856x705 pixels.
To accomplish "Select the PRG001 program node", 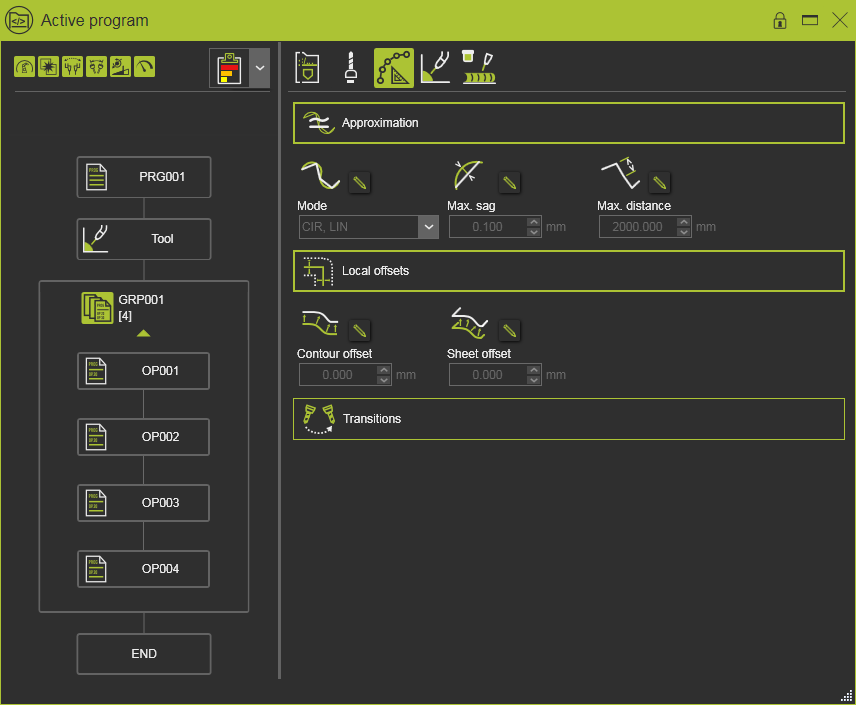I will coord(144,177).
